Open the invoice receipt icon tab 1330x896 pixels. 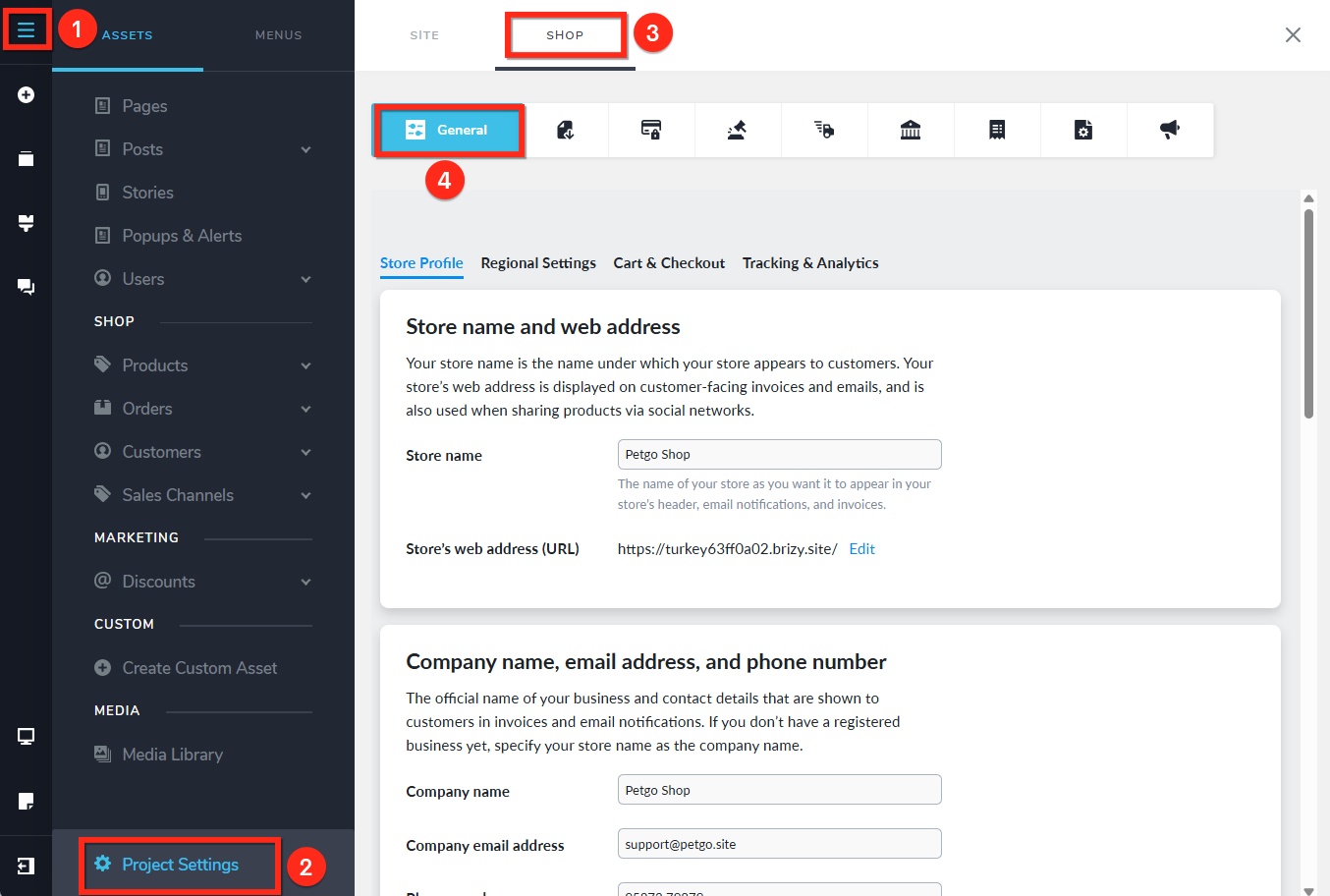(997, 130)
